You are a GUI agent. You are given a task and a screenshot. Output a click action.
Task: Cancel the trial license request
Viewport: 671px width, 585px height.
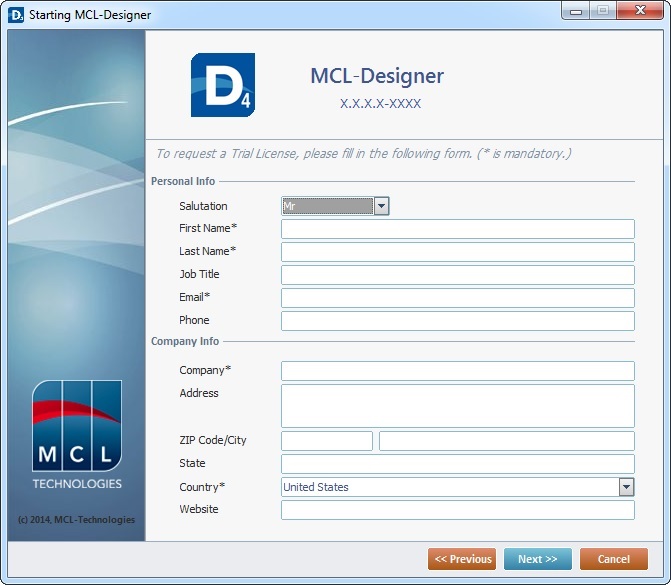(x=614, y=559)
